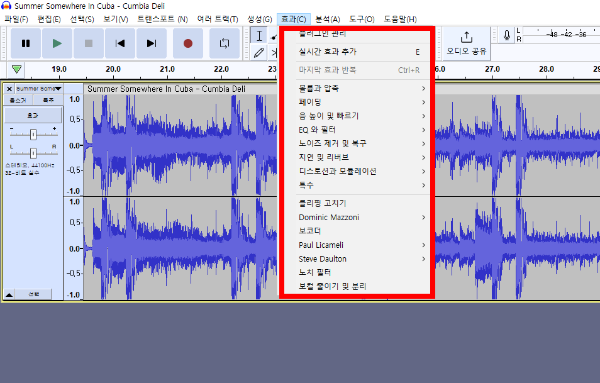
Task: Start playback with the green Play button
Action: coord(57,43)
